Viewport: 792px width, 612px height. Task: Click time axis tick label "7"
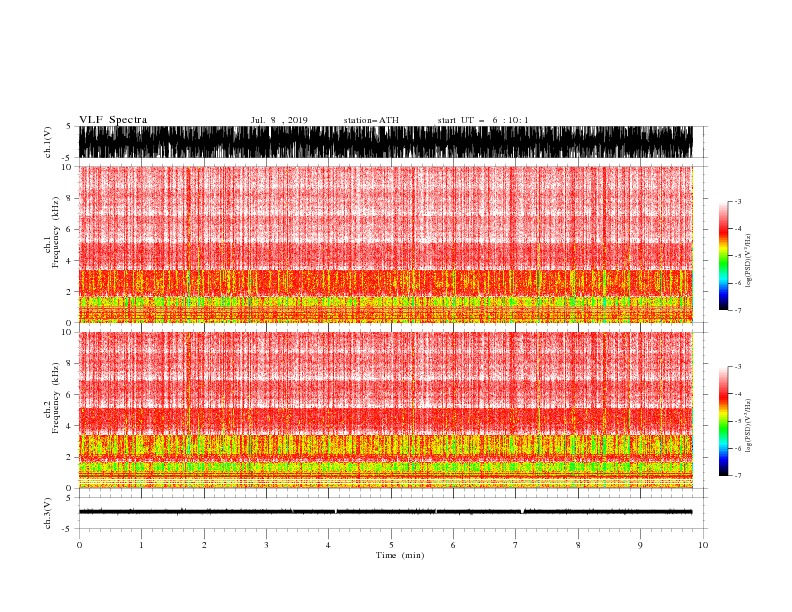pos(516,545)
